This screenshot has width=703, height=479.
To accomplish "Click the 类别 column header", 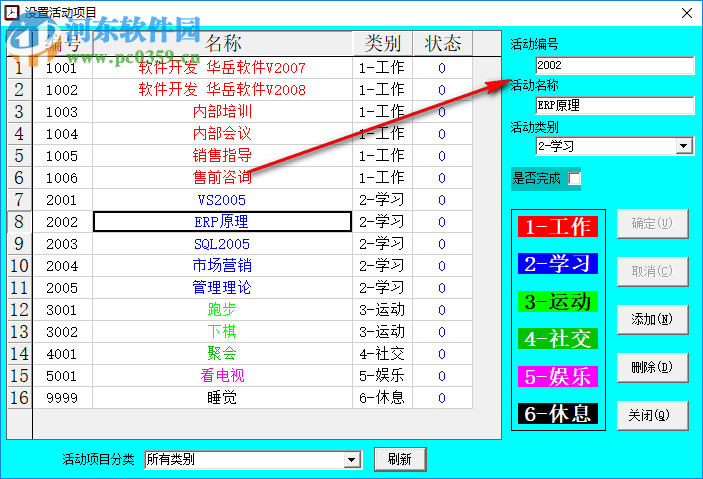I will (382, 44).
